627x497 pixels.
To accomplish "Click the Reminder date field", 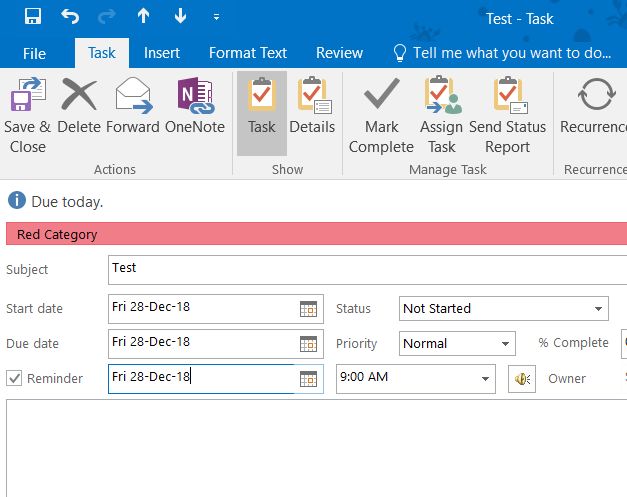I will [202, 378].
